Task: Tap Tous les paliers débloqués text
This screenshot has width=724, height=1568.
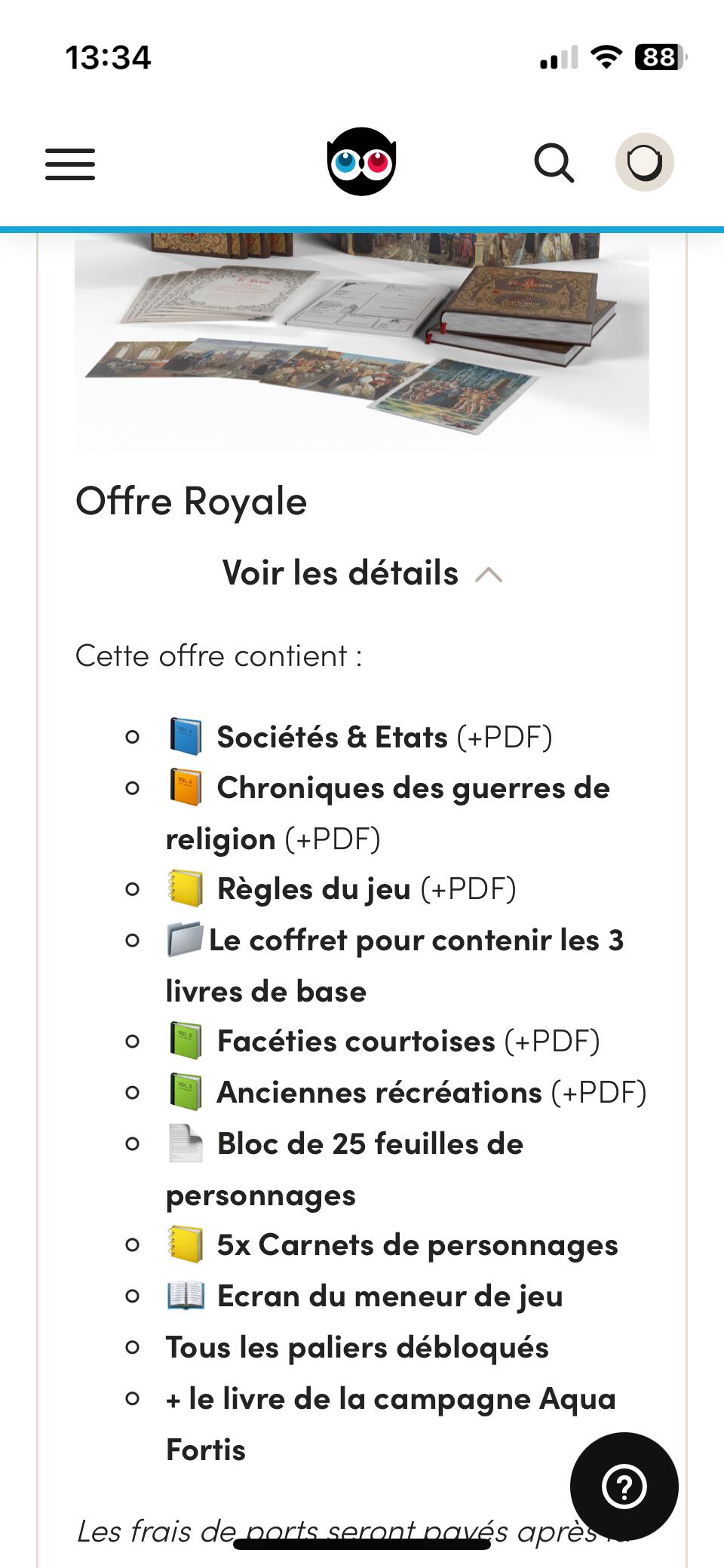Action: (357, 1347)
